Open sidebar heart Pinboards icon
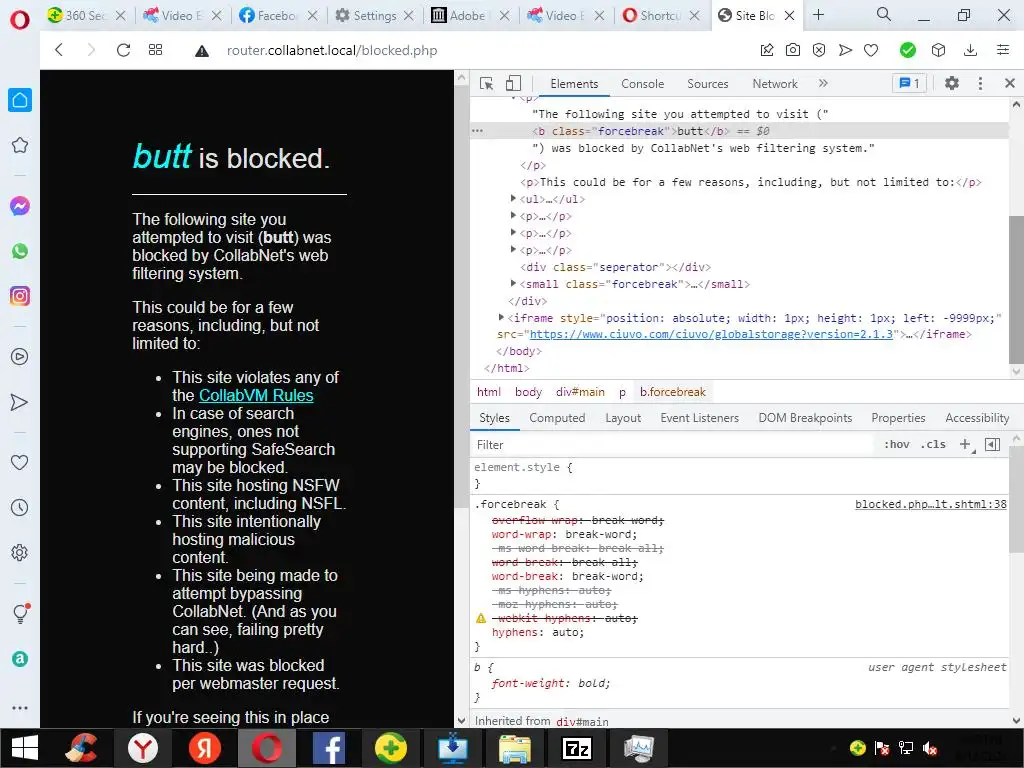1024x768 pixels. point(20,462)
